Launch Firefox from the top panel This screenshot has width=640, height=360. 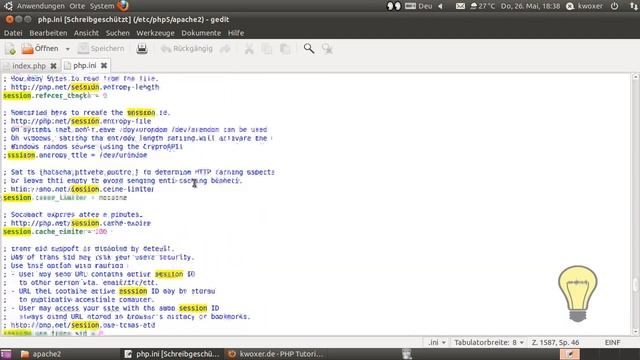pyautogui.click(x=123, y=6)
